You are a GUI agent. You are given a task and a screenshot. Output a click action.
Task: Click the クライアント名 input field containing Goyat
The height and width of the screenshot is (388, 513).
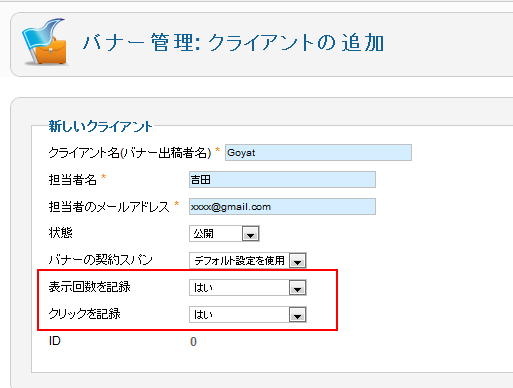pos(318,153)
